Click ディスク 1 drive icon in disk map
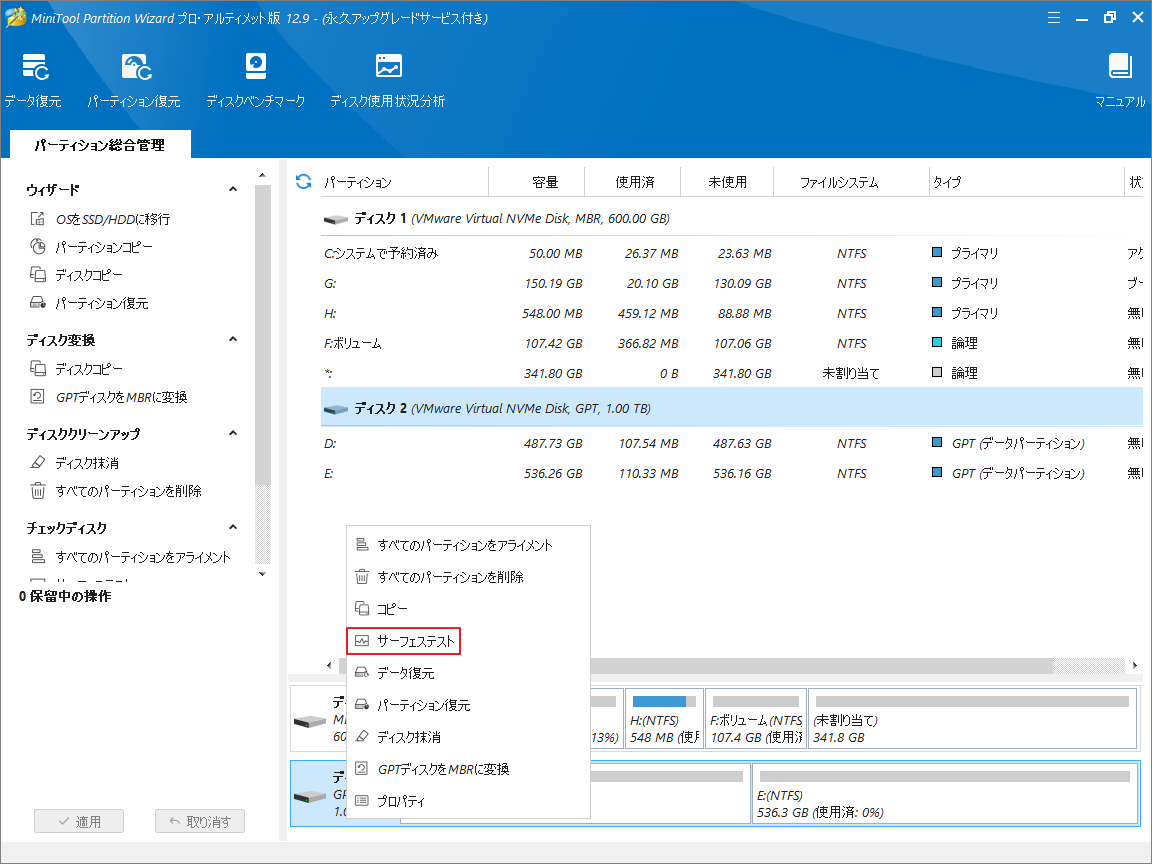Image resolution: width=1152 pixels, height=864 pixels. click(309, 721)
